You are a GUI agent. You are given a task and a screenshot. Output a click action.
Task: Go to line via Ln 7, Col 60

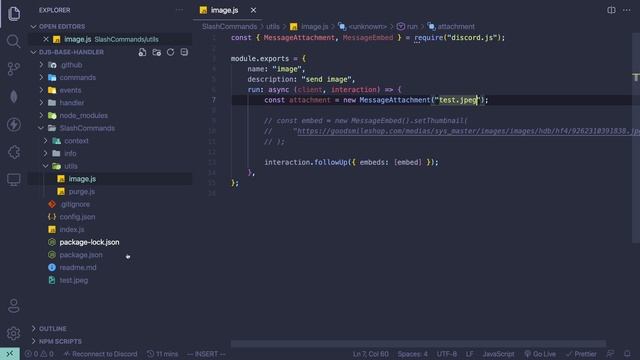[x=371, y=354]
